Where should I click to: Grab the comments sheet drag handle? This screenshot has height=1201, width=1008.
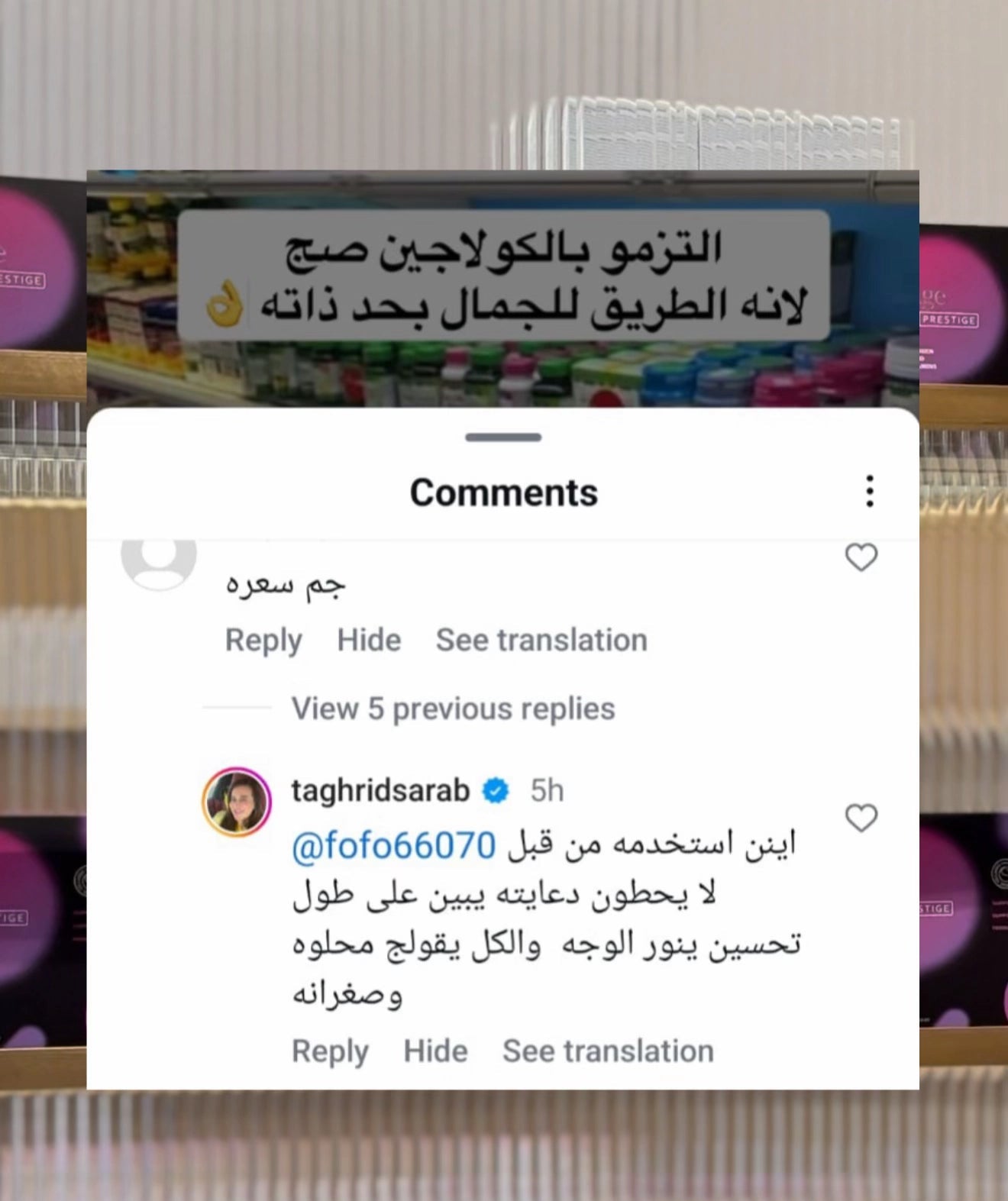tap(503, 437)
